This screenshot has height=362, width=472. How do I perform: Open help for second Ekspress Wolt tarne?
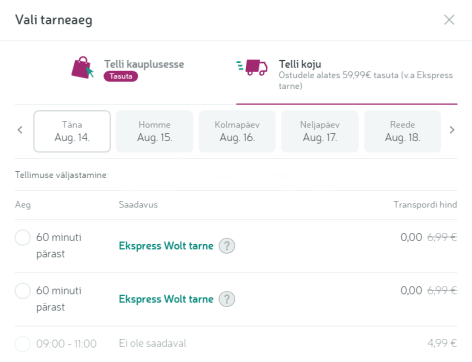227,299
